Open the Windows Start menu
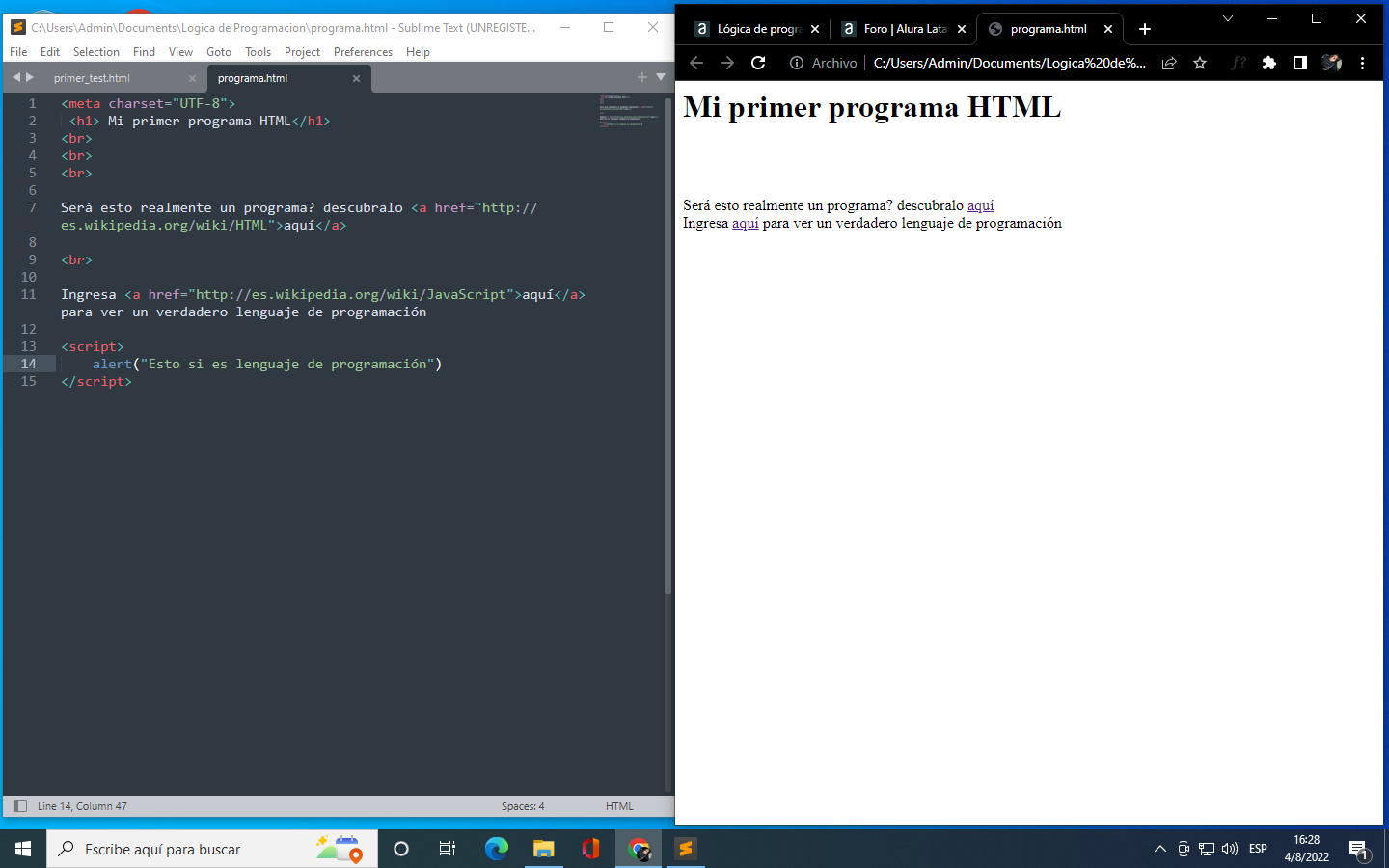Screen dimensions: 1389x868 pos(23,849)
